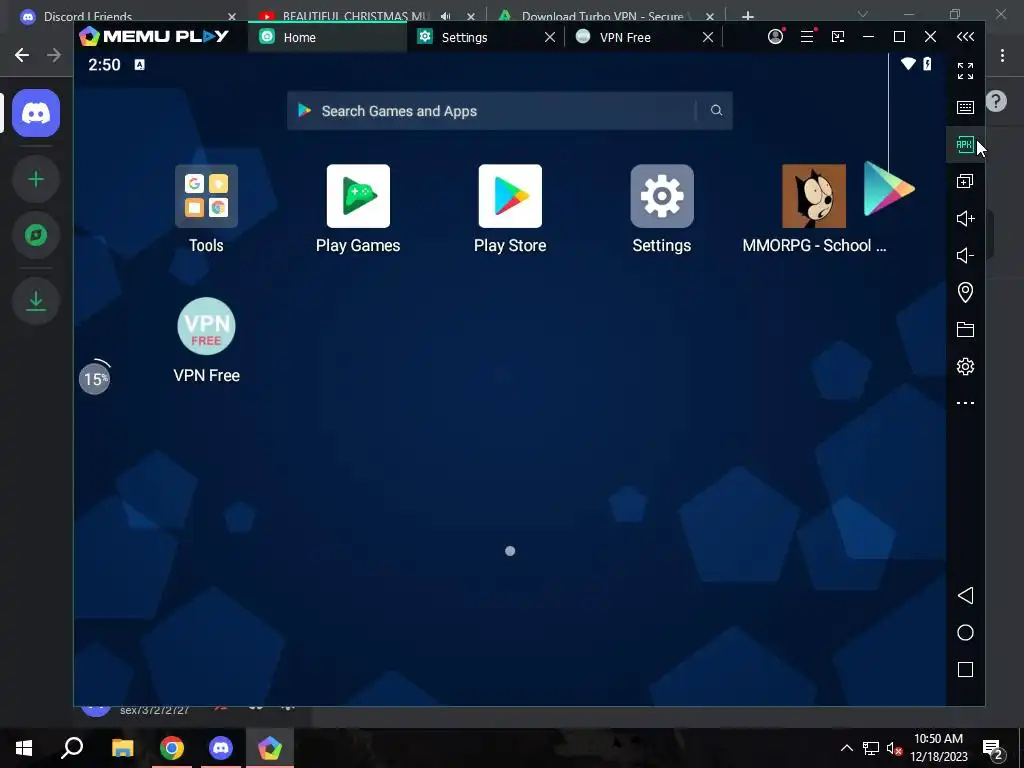Open Discord home icon in browser
Image resolution: width=1024 pixels, height=768 pixels.
tap(36, 113)
